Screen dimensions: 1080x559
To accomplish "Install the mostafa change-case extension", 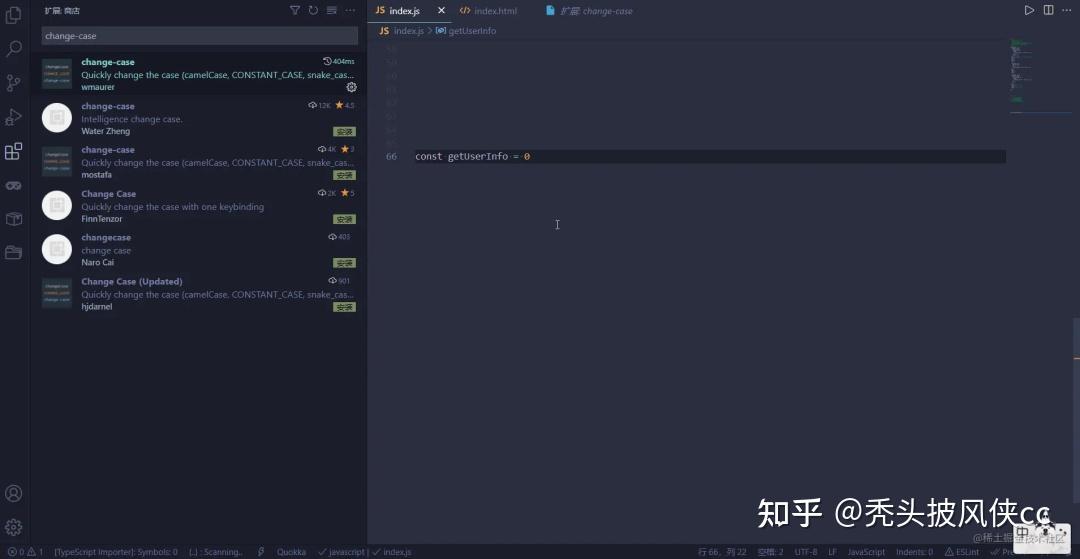I will pyautogui.click(x=344, y=176).
